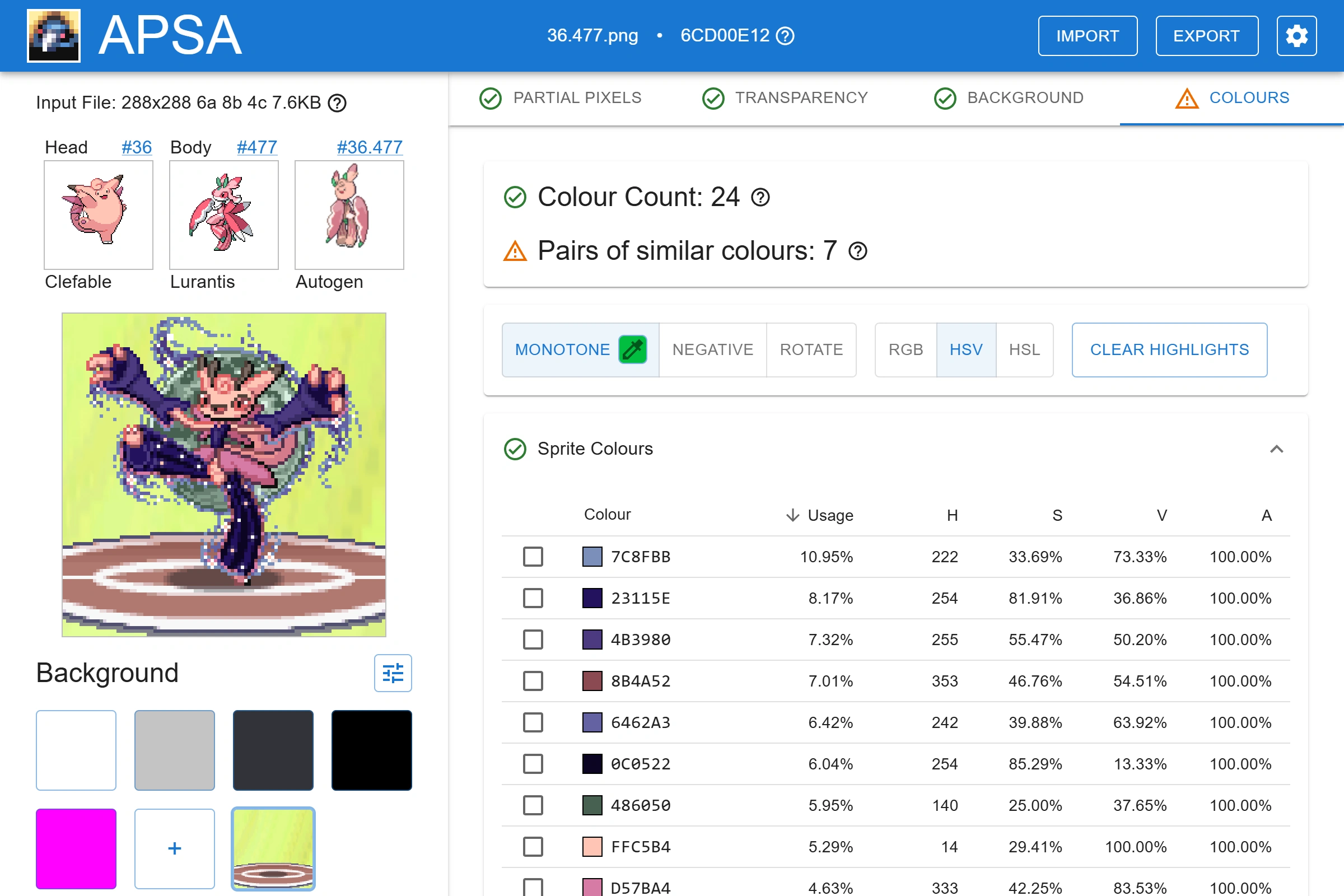Screen dimensions: 1344x896
Task: Click the Export button
Action: [x=1206, y=36]
